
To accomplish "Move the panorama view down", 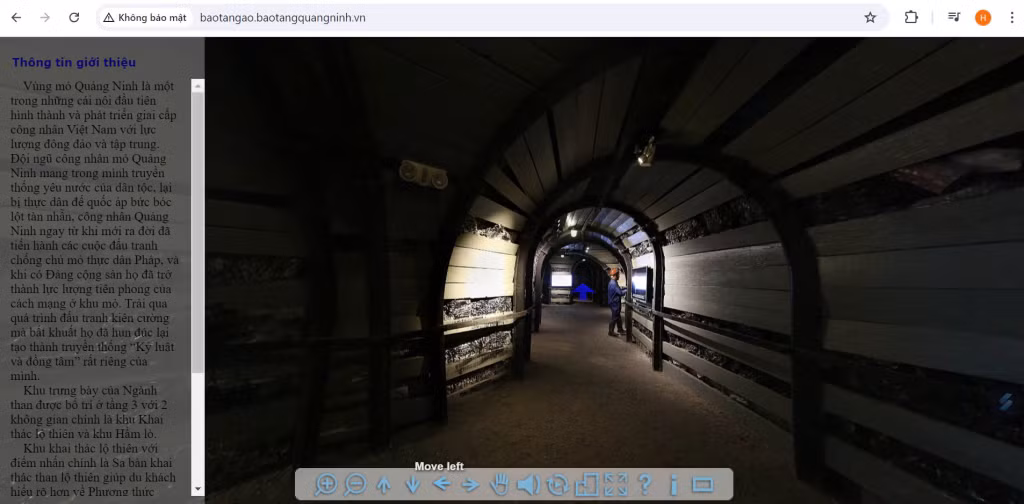I will click(413, 484).
